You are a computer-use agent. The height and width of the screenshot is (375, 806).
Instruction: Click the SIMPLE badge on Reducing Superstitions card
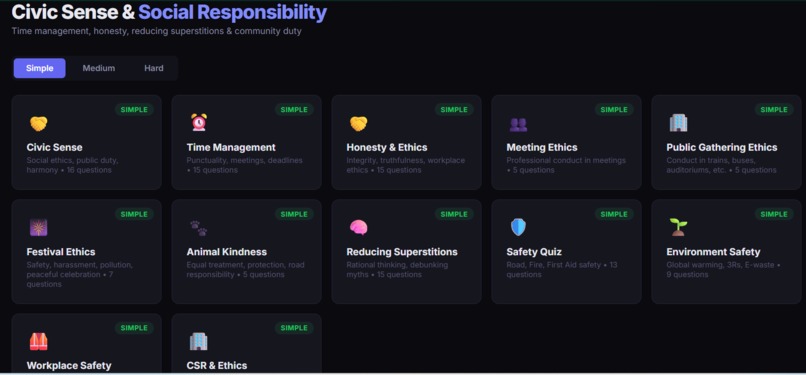pyautogui.click(x=454, y=214)
